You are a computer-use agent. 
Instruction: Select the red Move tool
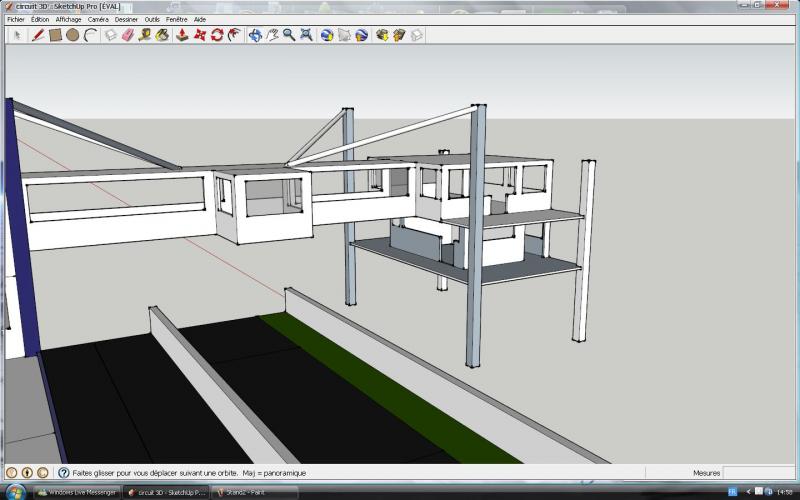point(199,34)
